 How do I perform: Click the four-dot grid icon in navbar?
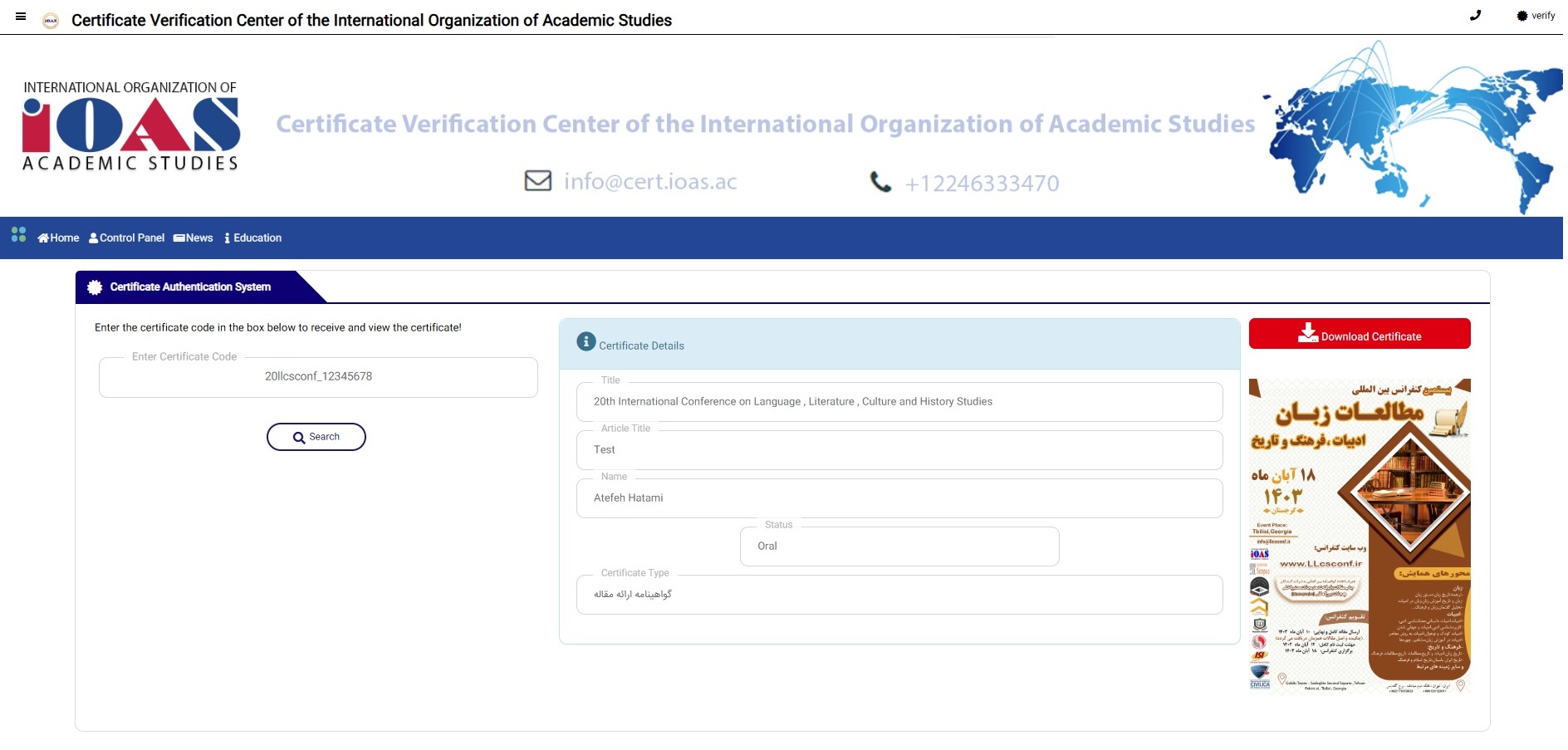(19, 235)
